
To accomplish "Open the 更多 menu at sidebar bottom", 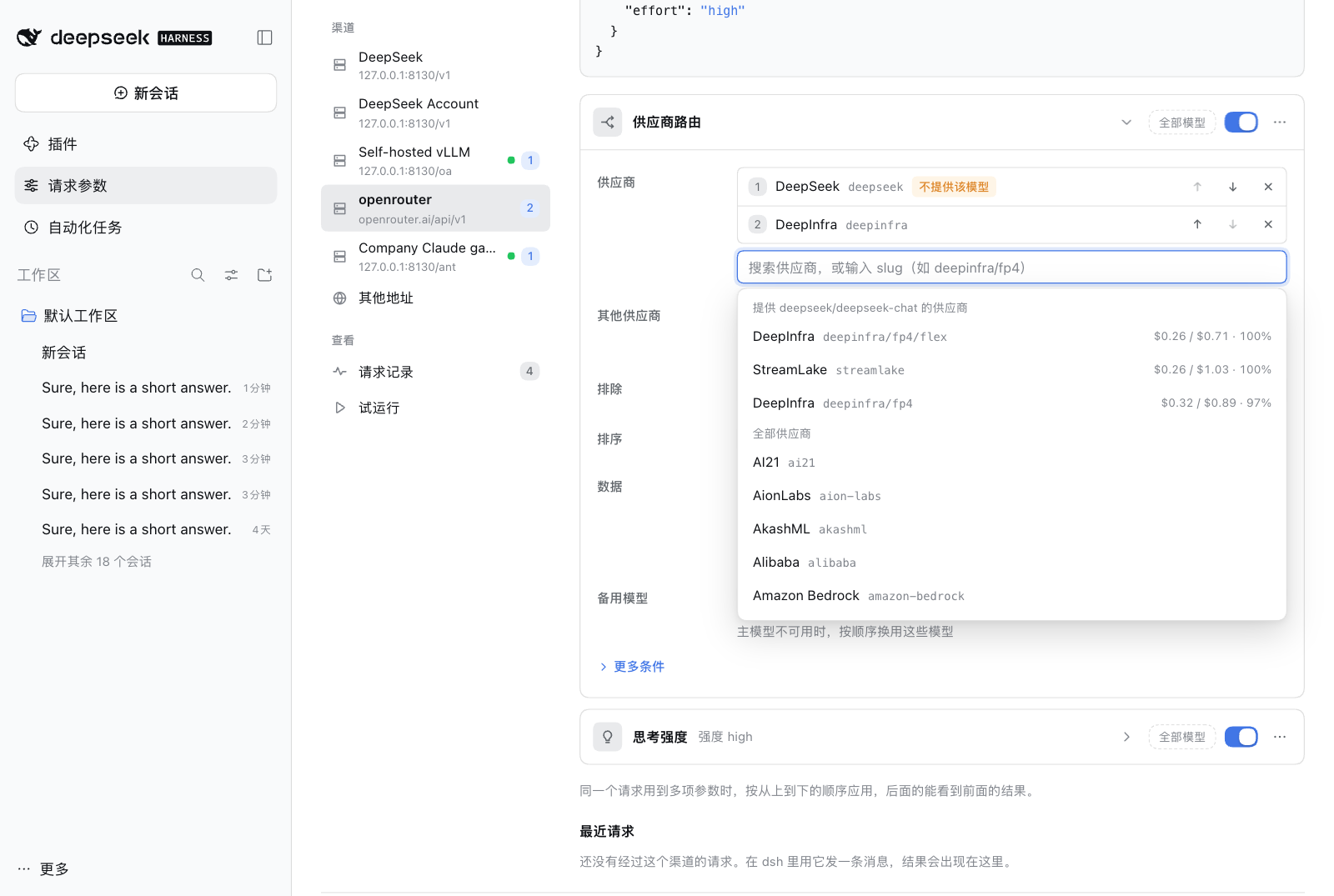I will [x=43, y=869].
